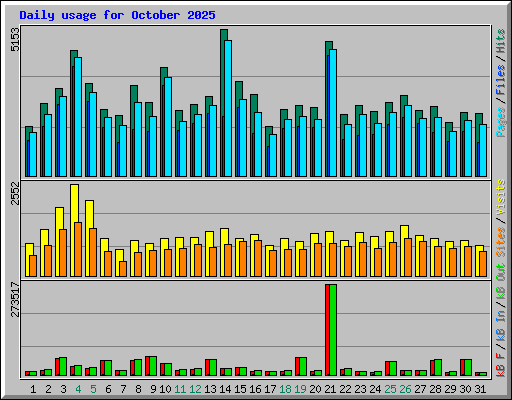Click the orange sites bar for day 7
The image size is (512, 400).
tap(123, 269)
